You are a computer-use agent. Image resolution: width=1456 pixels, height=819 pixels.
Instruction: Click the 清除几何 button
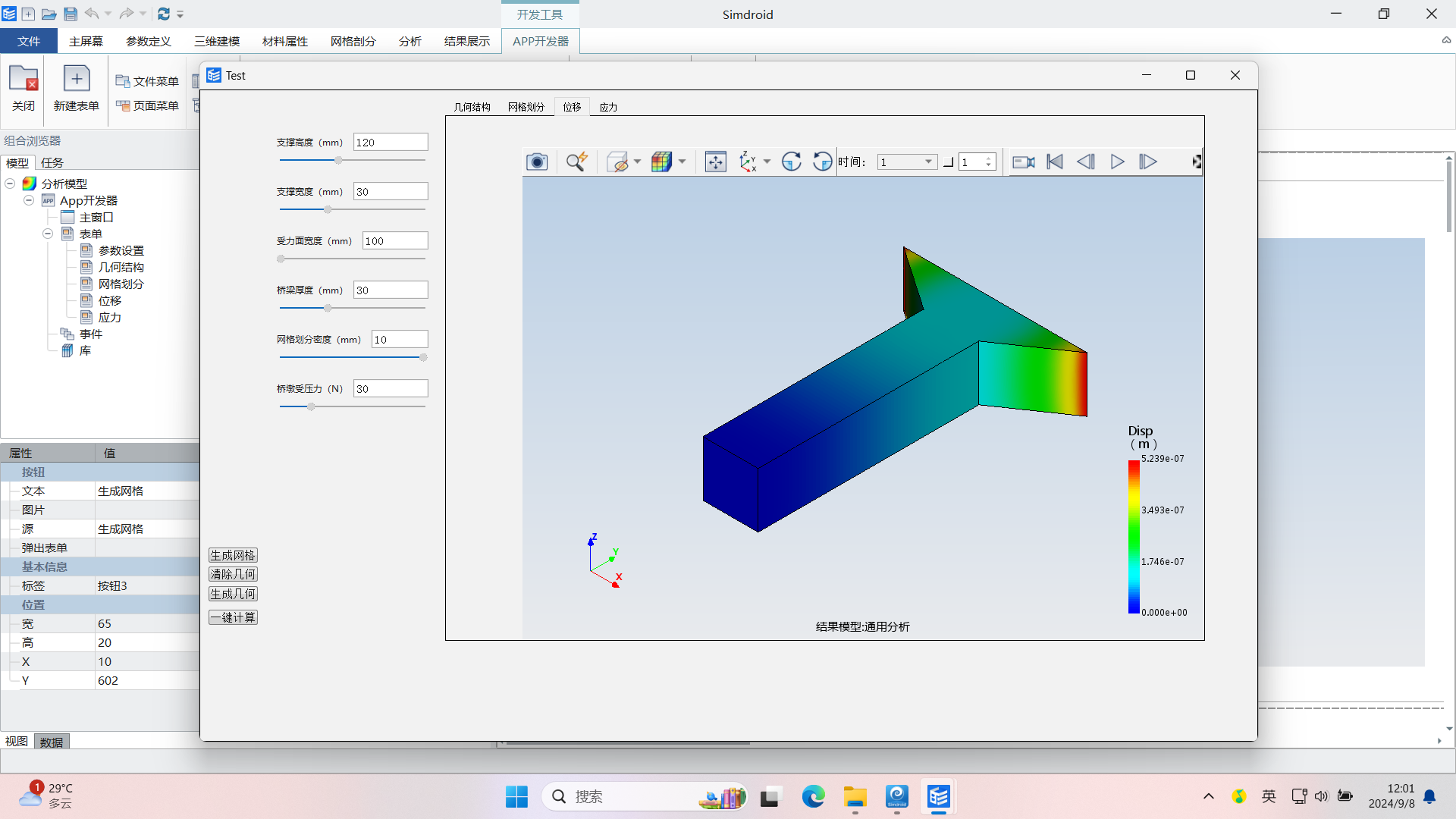tap(233, 574)
